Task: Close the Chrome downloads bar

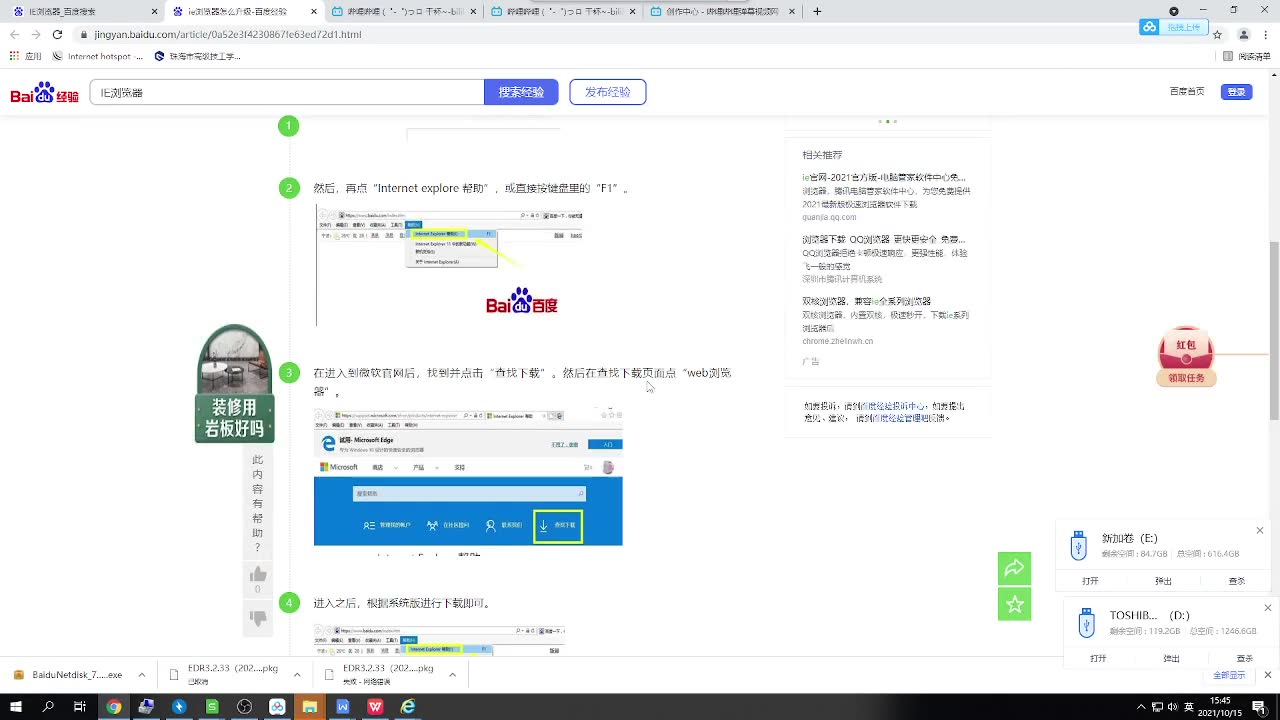Action: (1266, 675)
